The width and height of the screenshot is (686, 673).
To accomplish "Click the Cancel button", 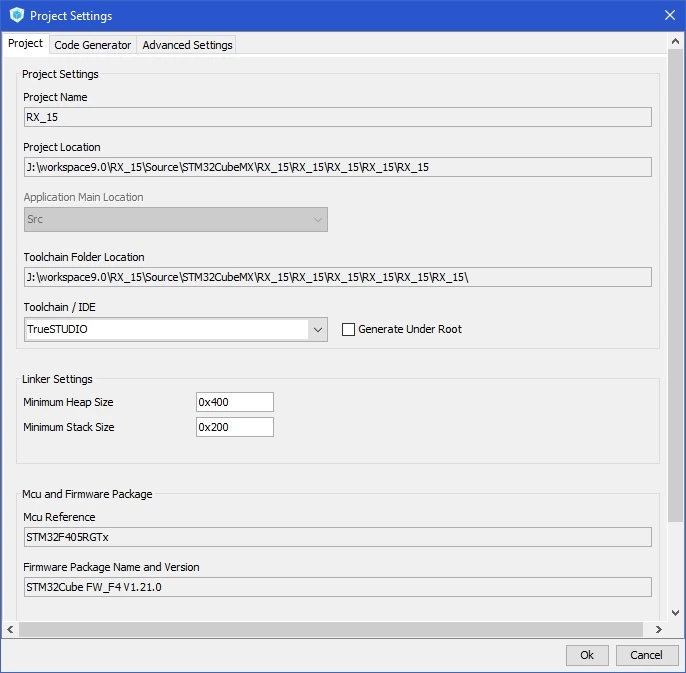I will 646,655.
